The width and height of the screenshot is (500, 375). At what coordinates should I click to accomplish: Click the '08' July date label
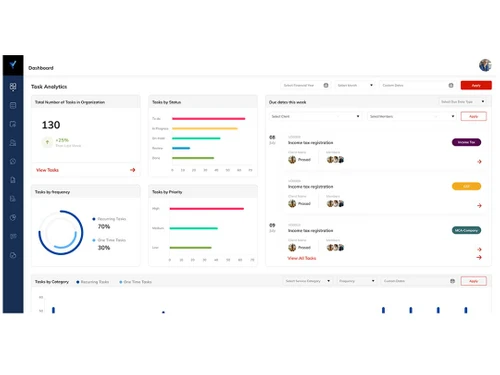pyautogui.click(x=272, y=137)
